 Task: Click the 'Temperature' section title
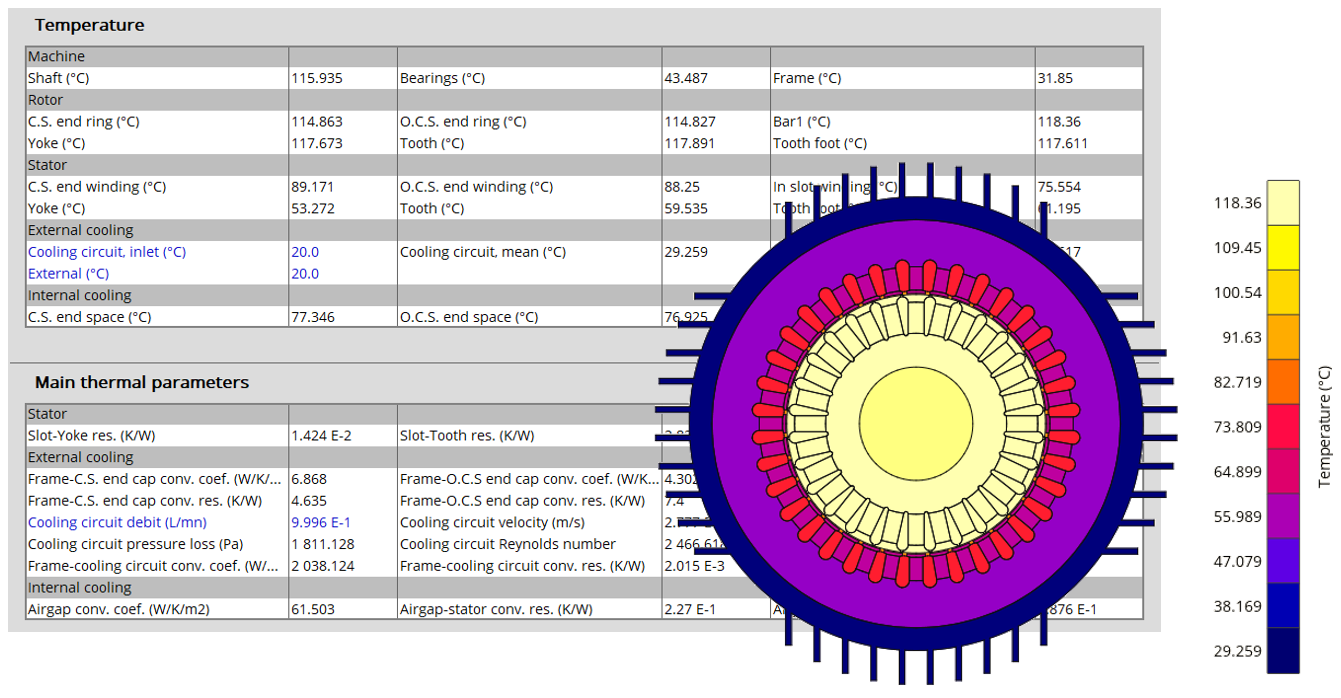[x=89, y=25]
